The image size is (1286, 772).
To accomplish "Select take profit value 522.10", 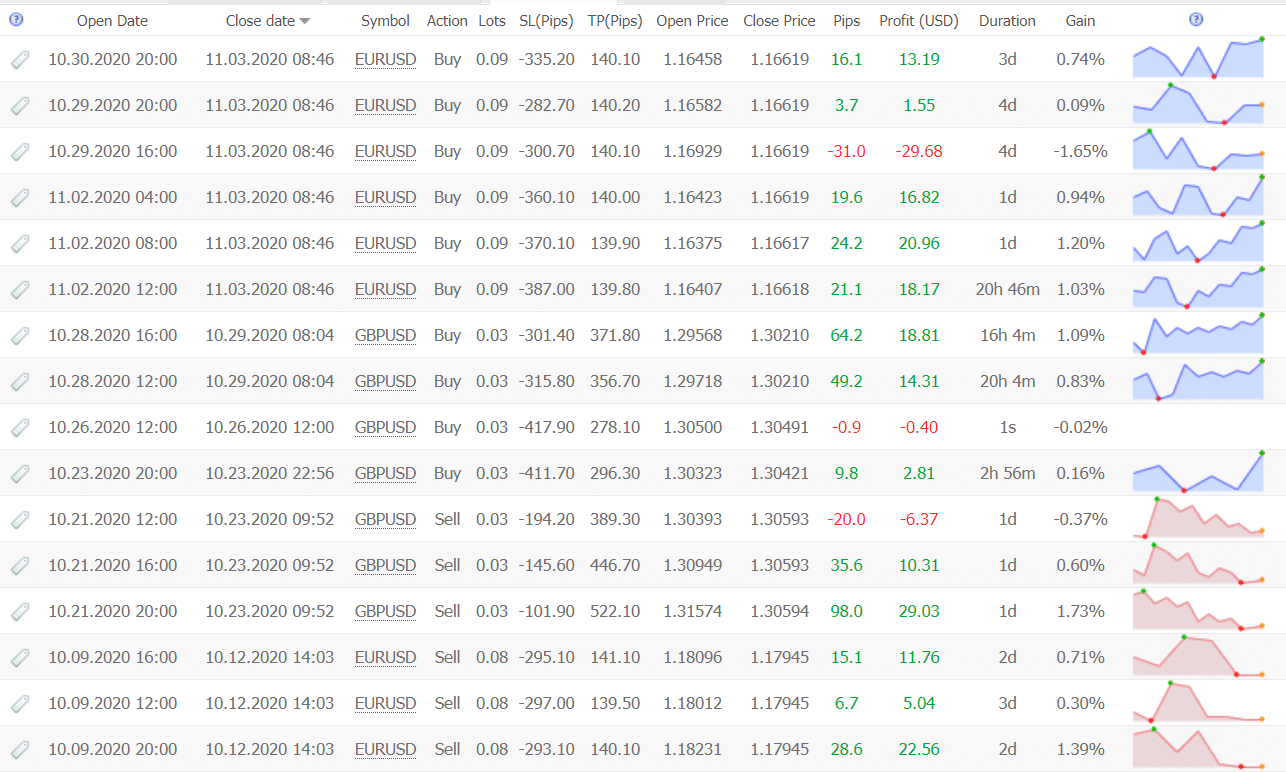I will [x=614, y=612].
